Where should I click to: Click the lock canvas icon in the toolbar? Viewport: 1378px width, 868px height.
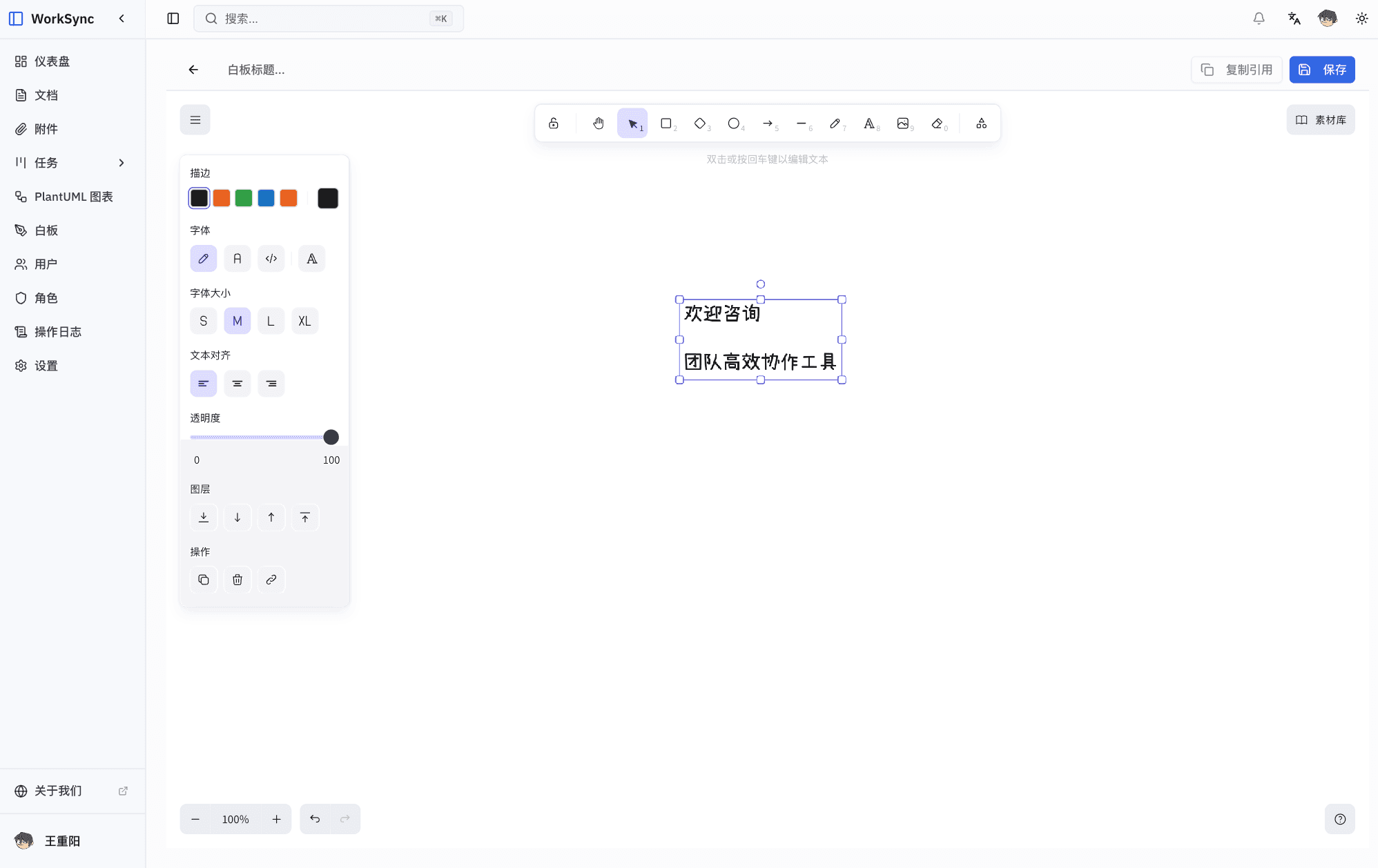click(553, 123)
